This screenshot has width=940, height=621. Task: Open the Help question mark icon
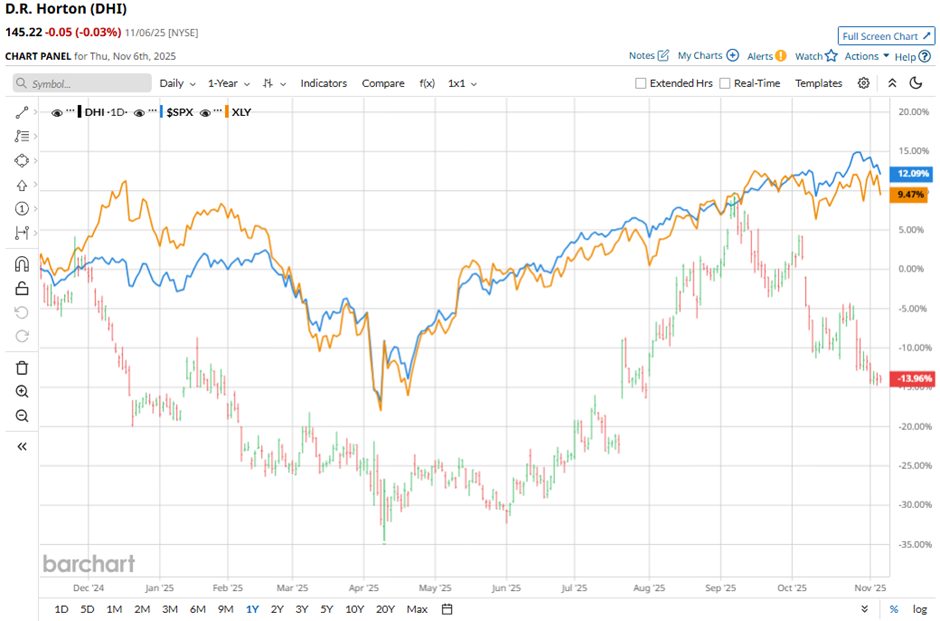925,56
